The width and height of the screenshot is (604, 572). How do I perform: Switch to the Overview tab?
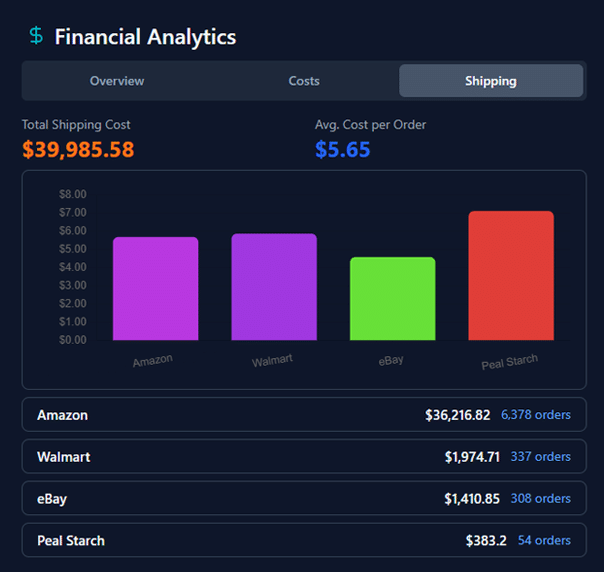coord(117,81)
